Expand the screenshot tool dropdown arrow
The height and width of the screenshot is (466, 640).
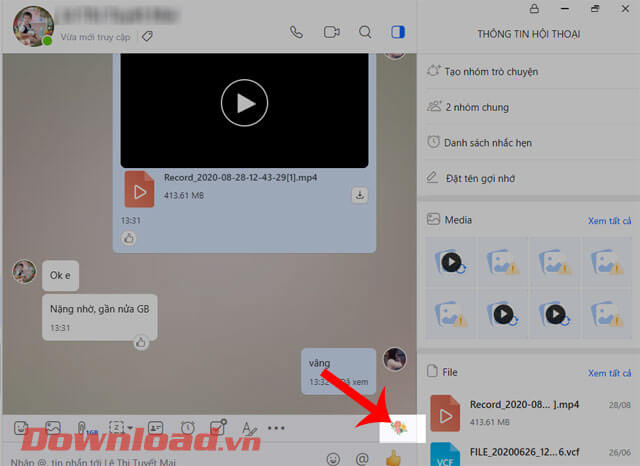coord(130,428)
